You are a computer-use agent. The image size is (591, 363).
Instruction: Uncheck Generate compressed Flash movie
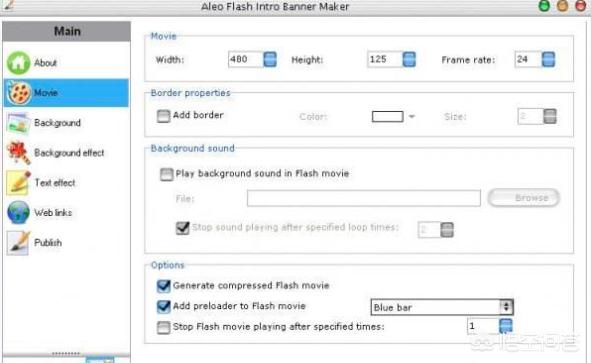pyautogui.click(x=164, y=286)
